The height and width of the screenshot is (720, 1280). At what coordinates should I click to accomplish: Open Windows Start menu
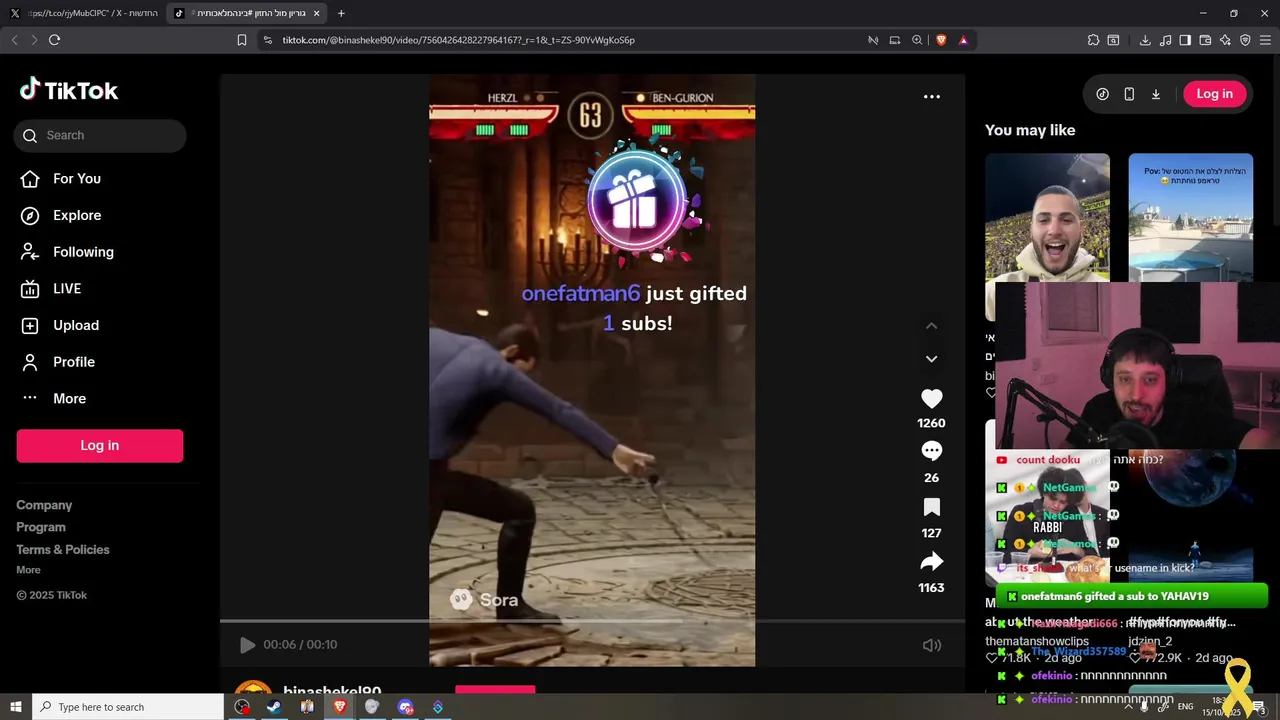click(x=15, y=707)
